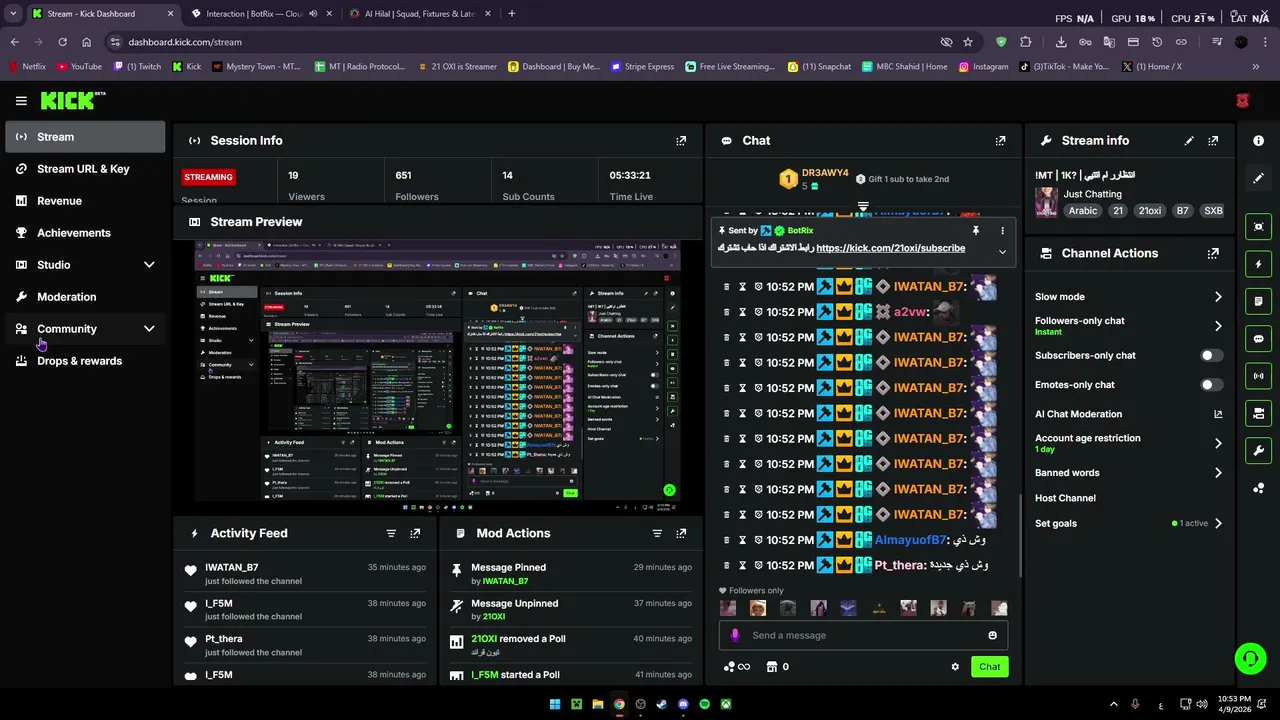
Task: Filter the Mod Actions list
Action: pyautogui.click(x=657, y=534)
